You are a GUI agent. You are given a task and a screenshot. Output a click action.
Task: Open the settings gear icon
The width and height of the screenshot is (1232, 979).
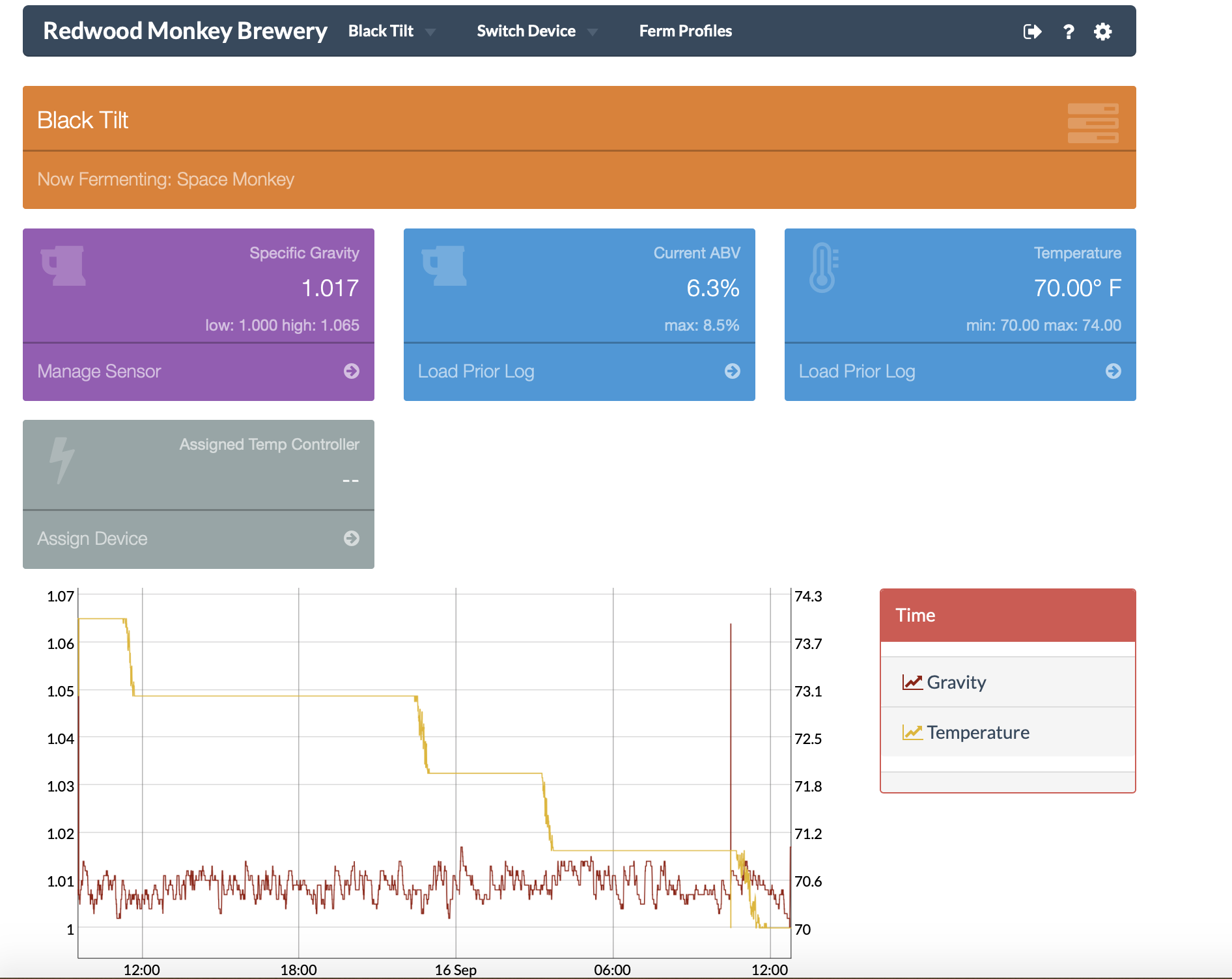coord(1102,31)
